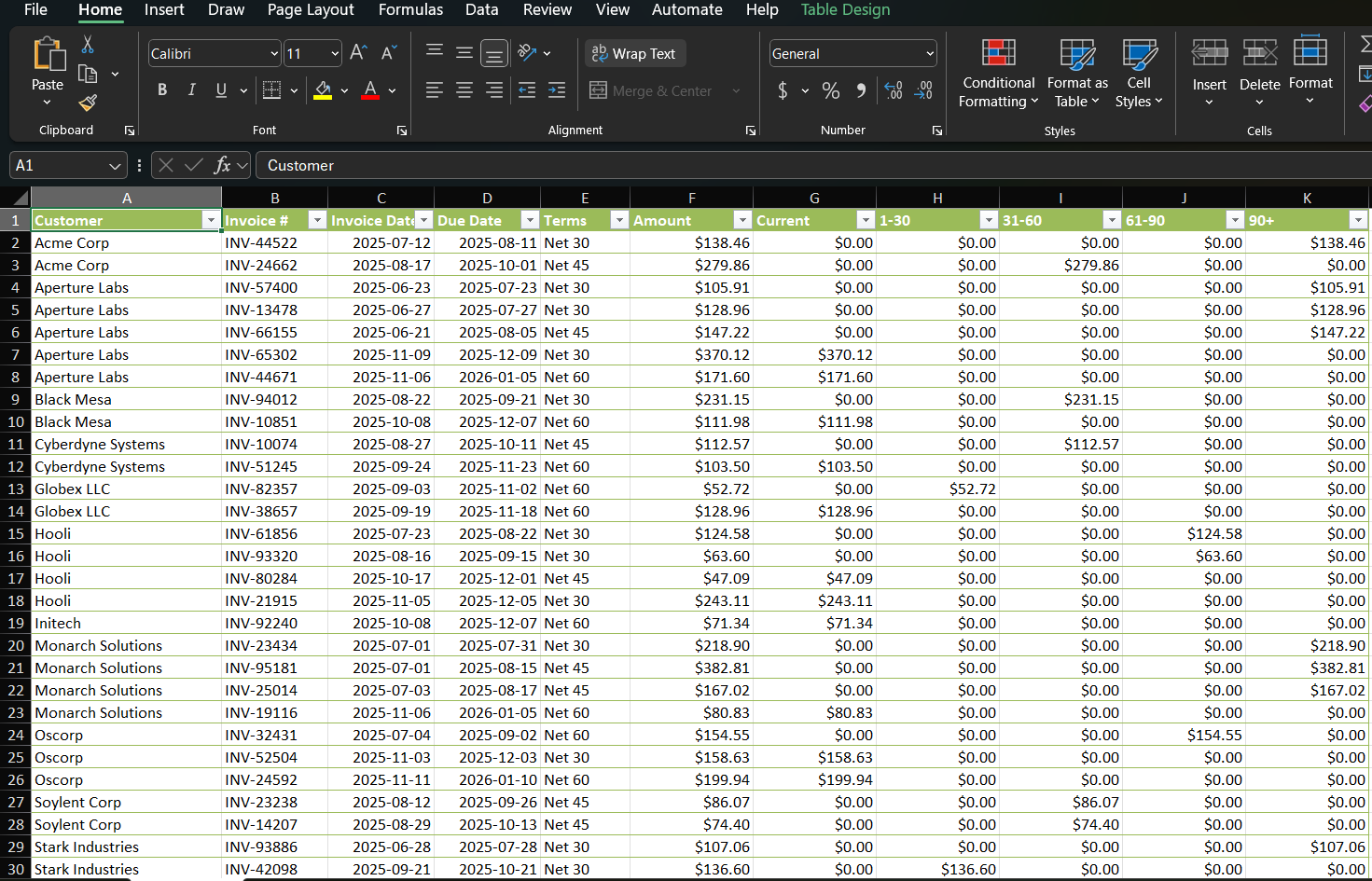
Task: Open fill color palette arrow
Action: pyautogui.click(x=344, y=90)
